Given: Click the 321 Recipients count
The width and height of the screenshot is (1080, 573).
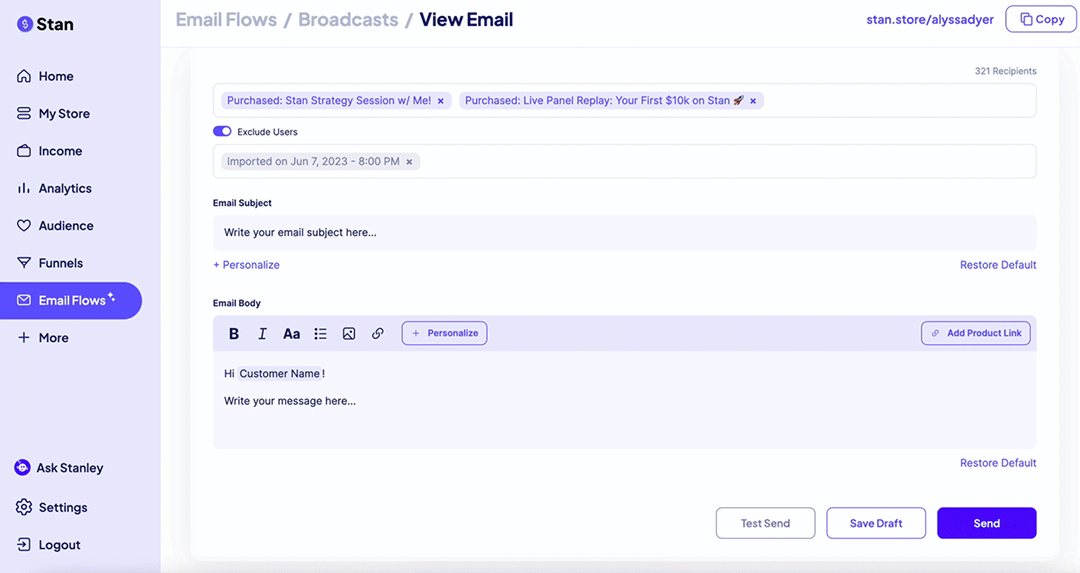Looking at the screenshot, I should tap(1005, 71).
